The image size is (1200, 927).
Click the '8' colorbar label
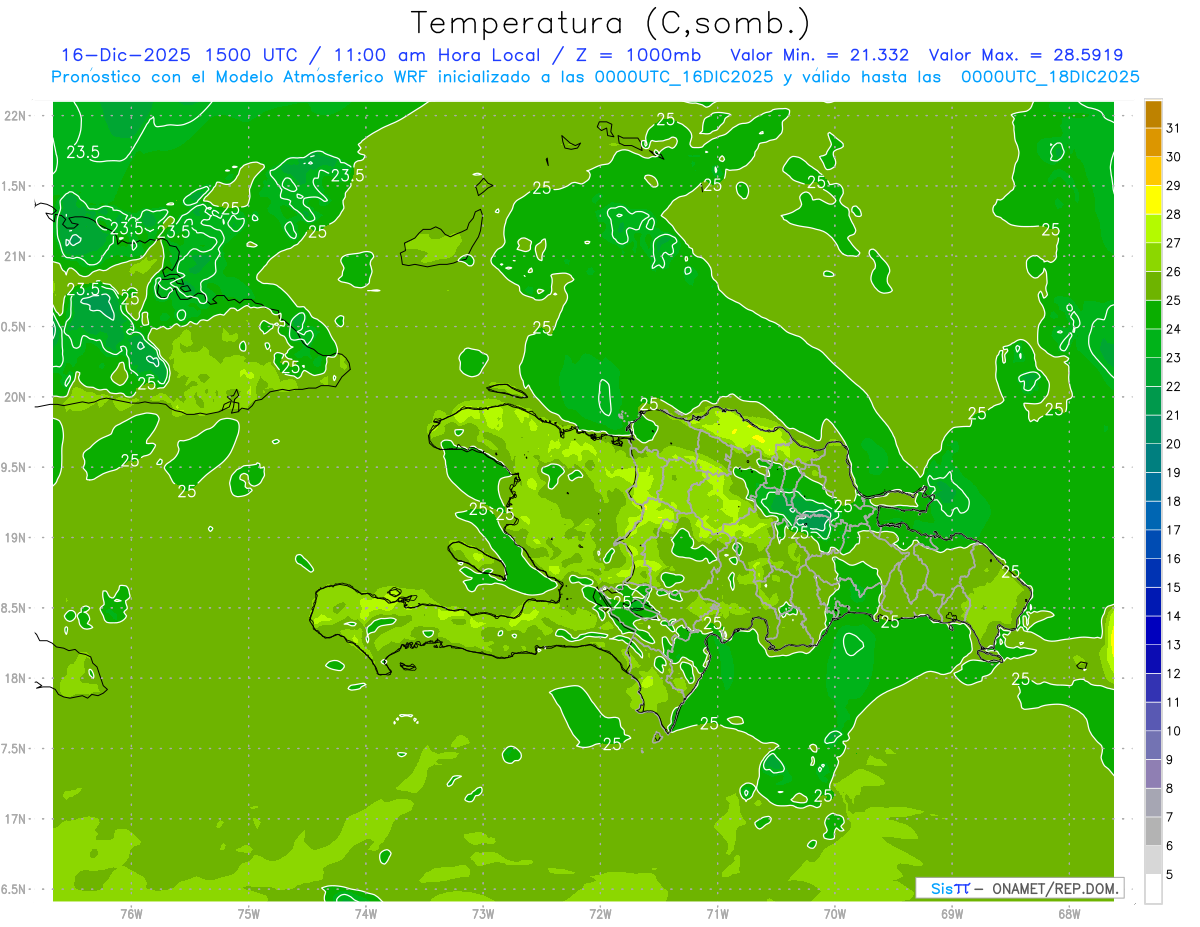click(1170, 789)
